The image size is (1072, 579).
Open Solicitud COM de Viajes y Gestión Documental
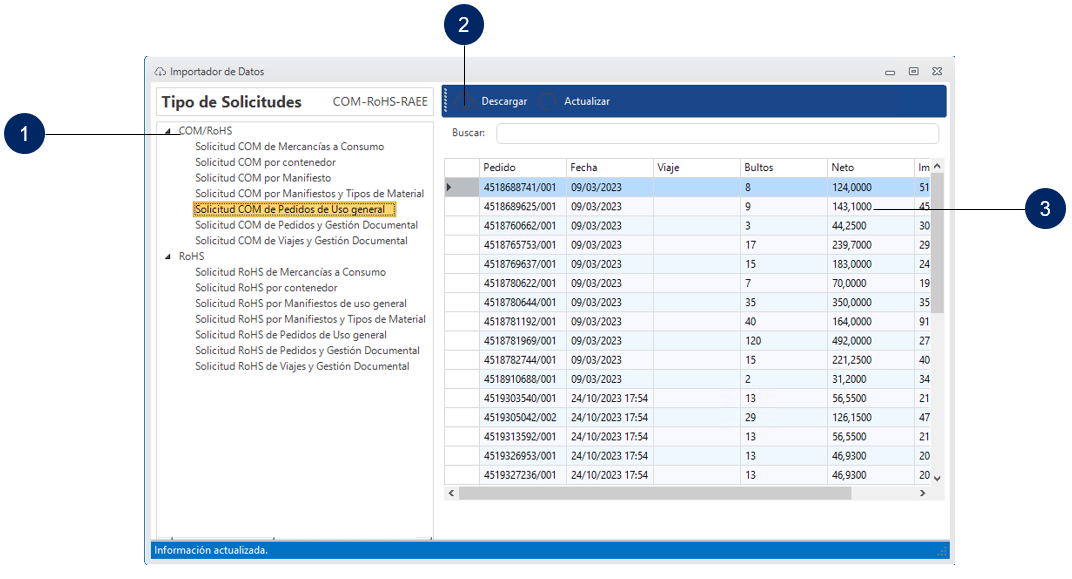tap(301, 241)
